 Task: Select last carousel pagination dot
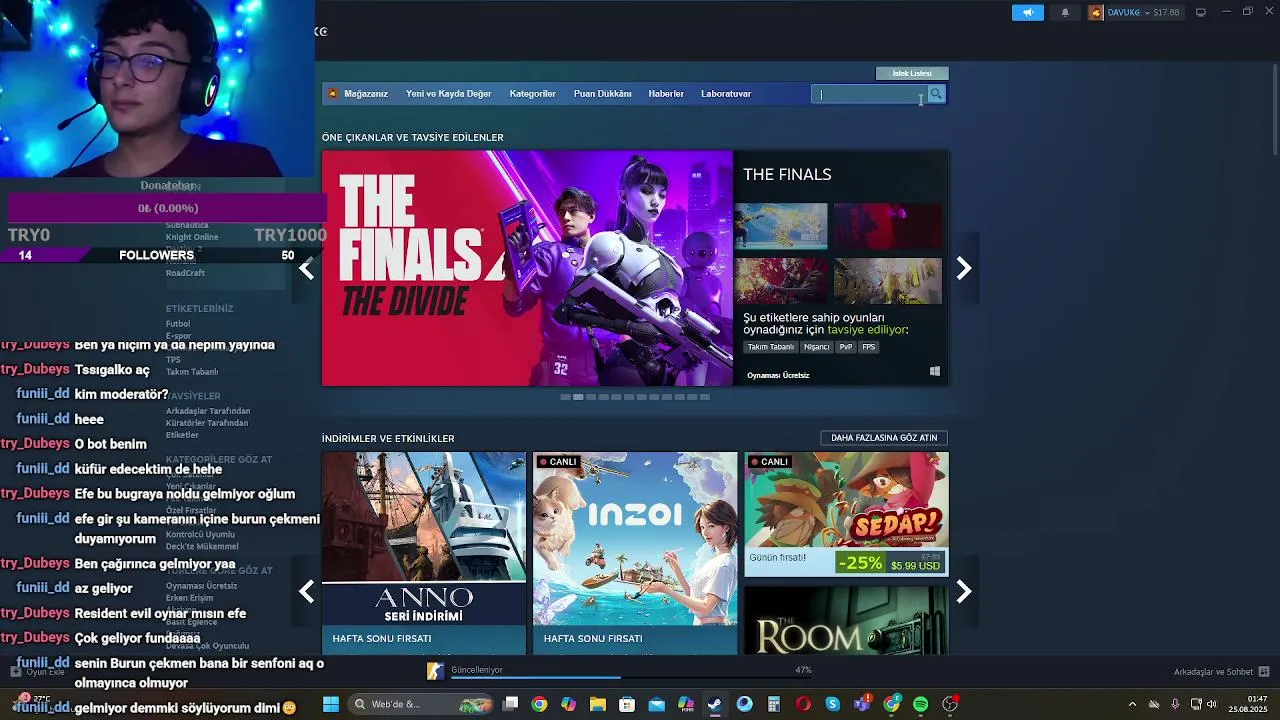(704, 397)
